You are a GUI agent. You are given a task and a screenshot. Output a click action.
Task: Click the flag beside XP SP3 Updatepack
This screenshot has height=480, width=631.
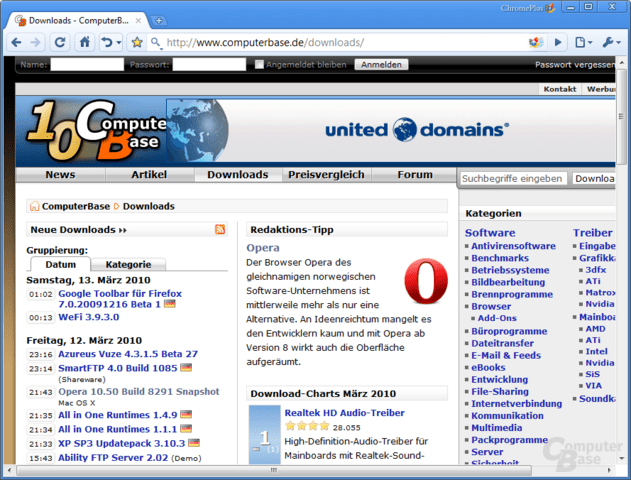tap(194, 443)
